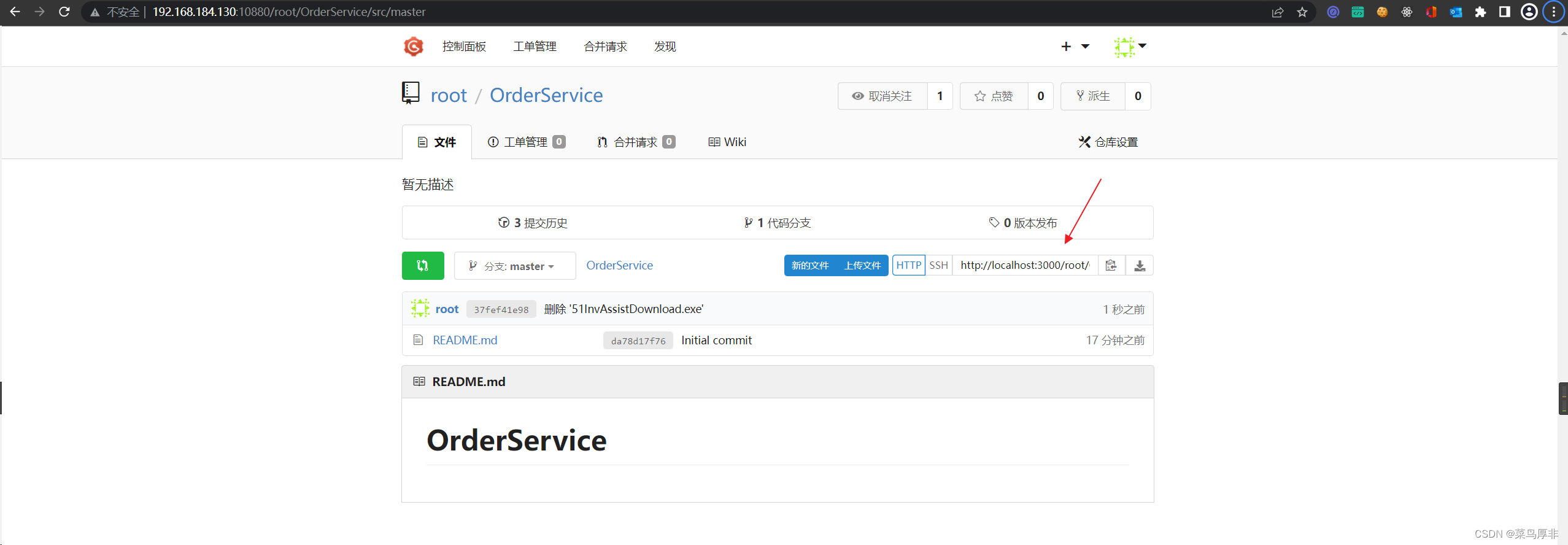Image resolution: width=1568 pixels, height=545 pixels.
Task: Open browser profile avatar icon
Action: [1529, 12]
